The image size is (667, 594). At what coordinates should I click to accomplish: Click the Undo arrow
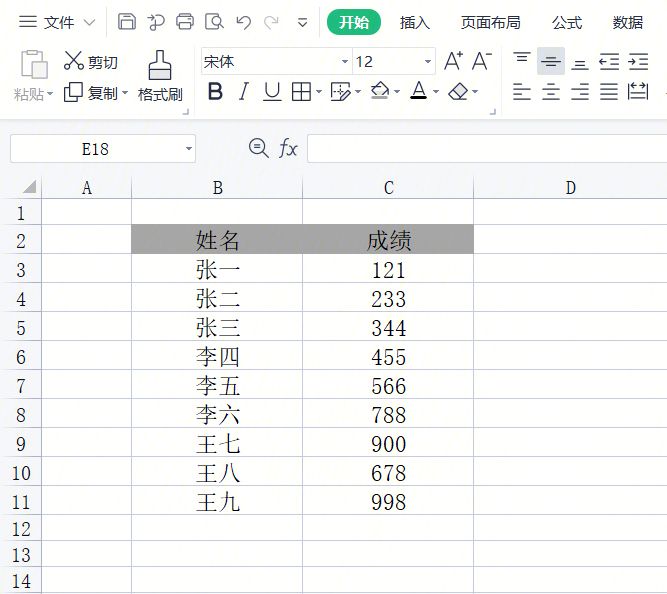(244, 22)
